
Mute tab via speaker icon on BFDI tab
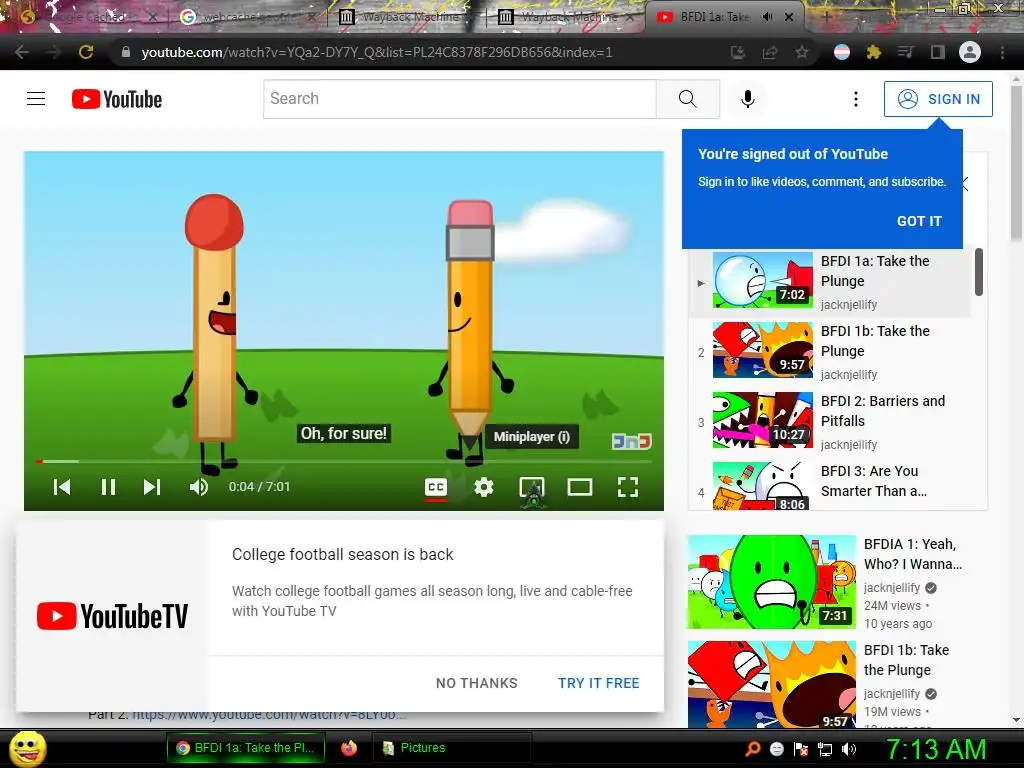[x=767, y=17]
